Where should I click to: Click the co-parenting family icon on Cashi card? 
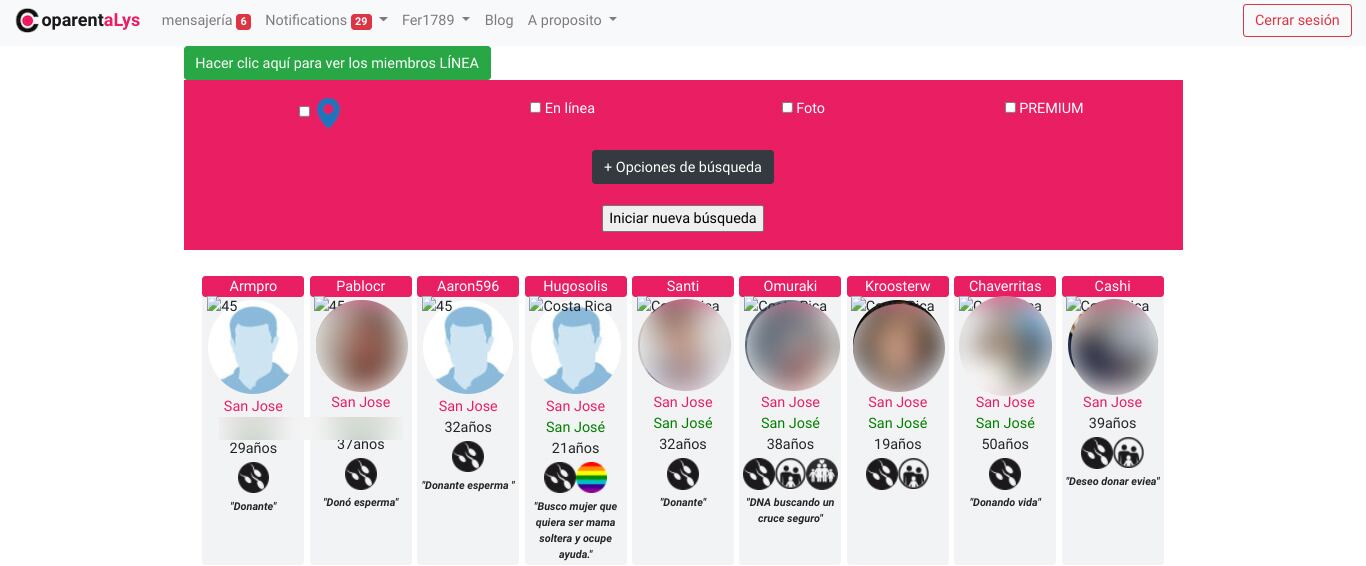(1128, 453)
